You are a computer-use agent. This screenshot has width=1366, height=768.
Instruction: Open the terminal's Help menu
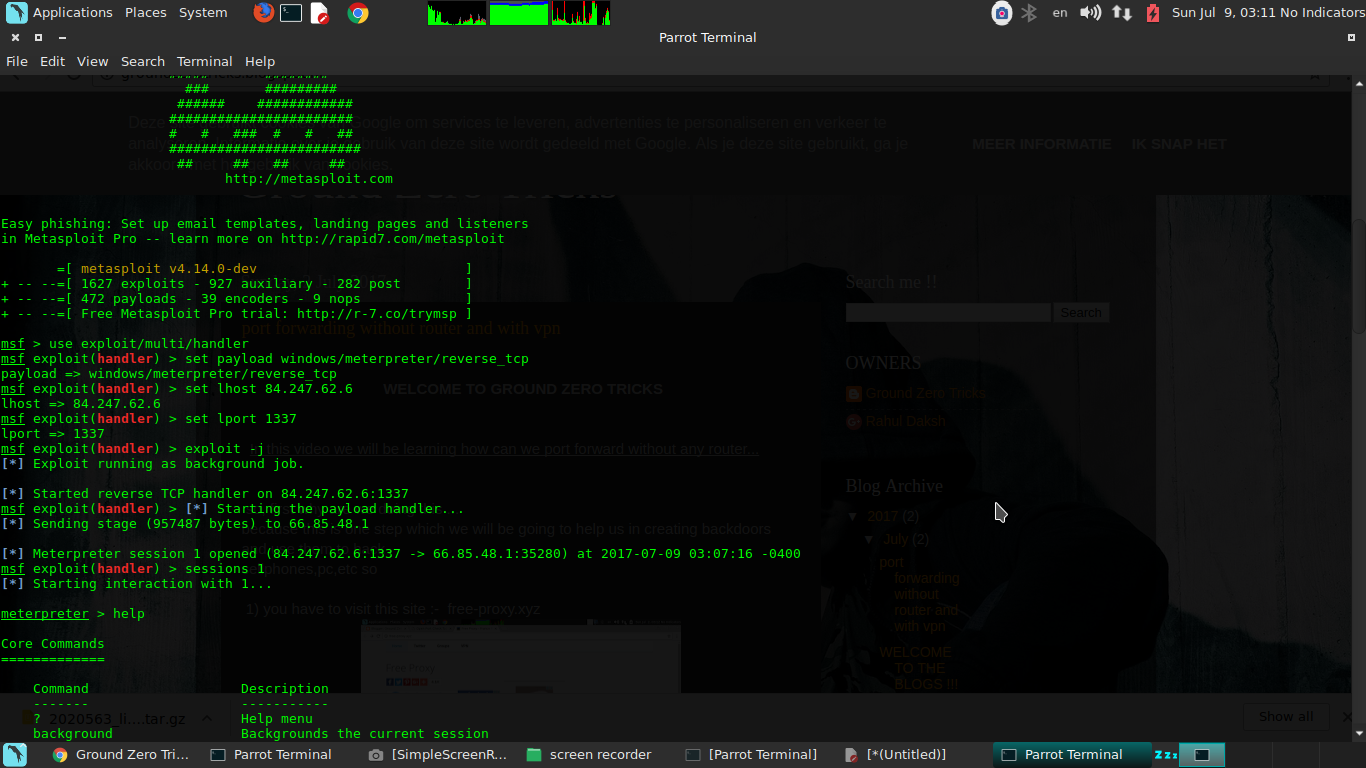click(260, 61)
